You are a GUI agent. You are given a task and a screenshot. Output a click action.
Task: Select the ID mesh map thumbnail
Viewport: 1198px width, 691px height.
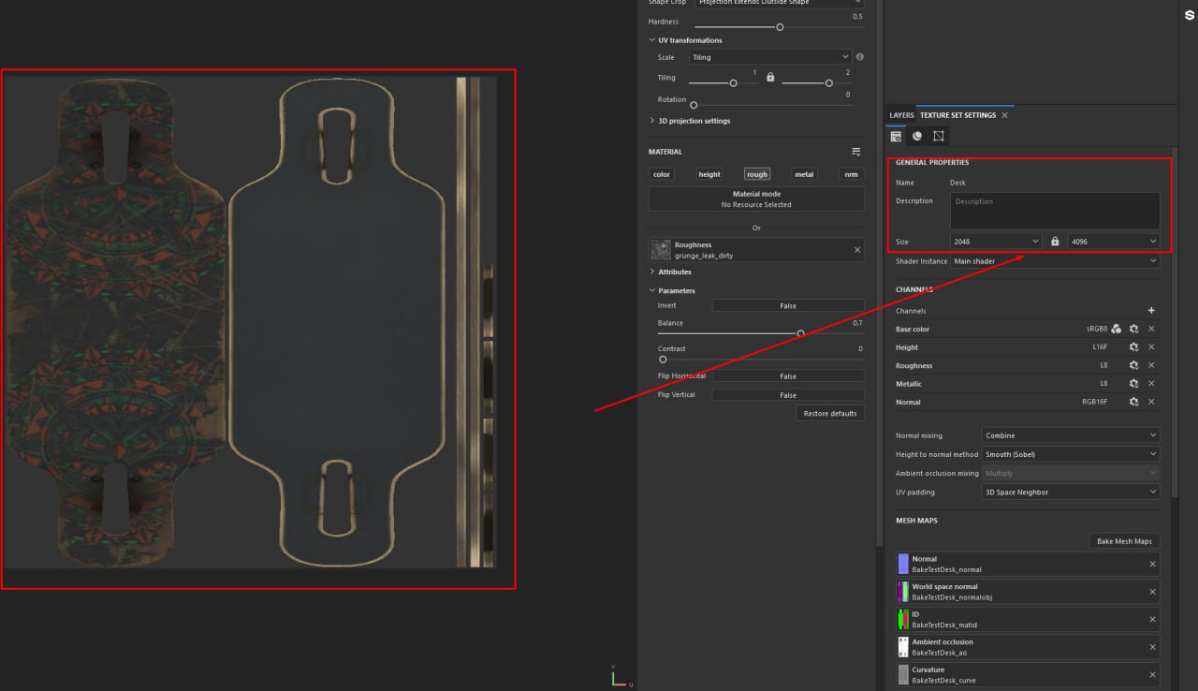(x=903, y=619)
